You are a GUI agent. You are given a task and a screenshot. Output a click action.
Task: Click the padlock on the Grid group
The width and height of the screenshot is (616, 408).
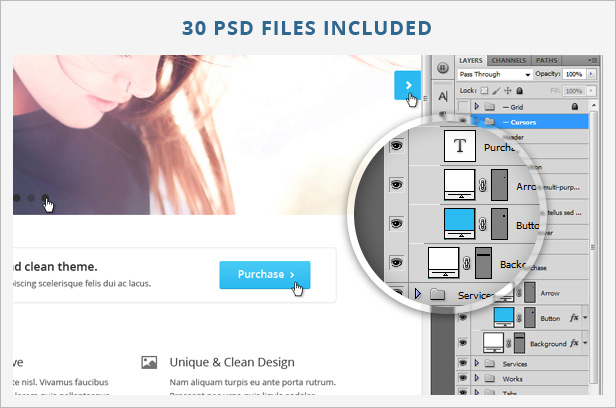click(575, 106)
